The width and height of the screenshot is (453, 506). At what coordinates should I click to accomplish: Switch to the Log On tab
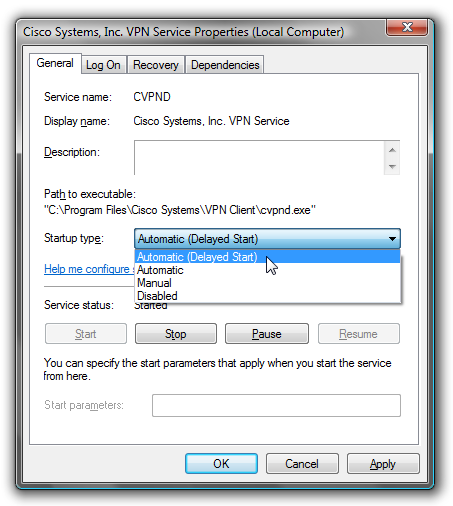pyautogui.click(x=103, y=65)
